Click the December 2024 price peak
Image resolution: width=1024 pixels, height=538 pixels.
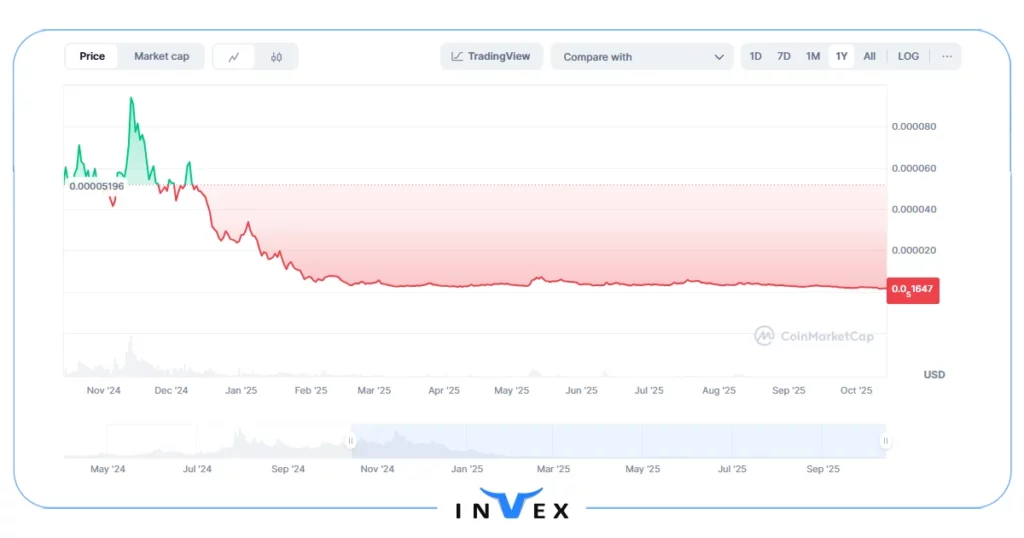coord(131,98)
